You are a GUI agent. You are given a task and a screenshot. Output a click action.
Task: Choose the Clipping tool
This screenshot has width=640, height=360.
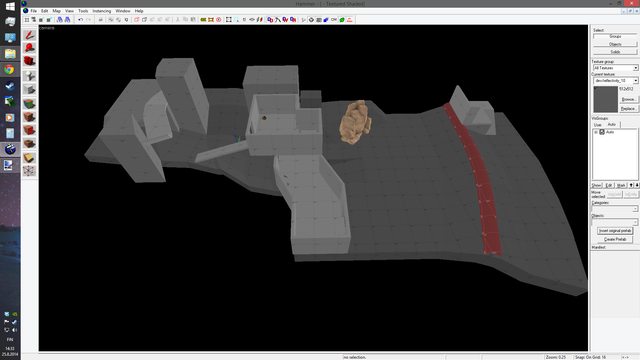[x=29, y=158]
